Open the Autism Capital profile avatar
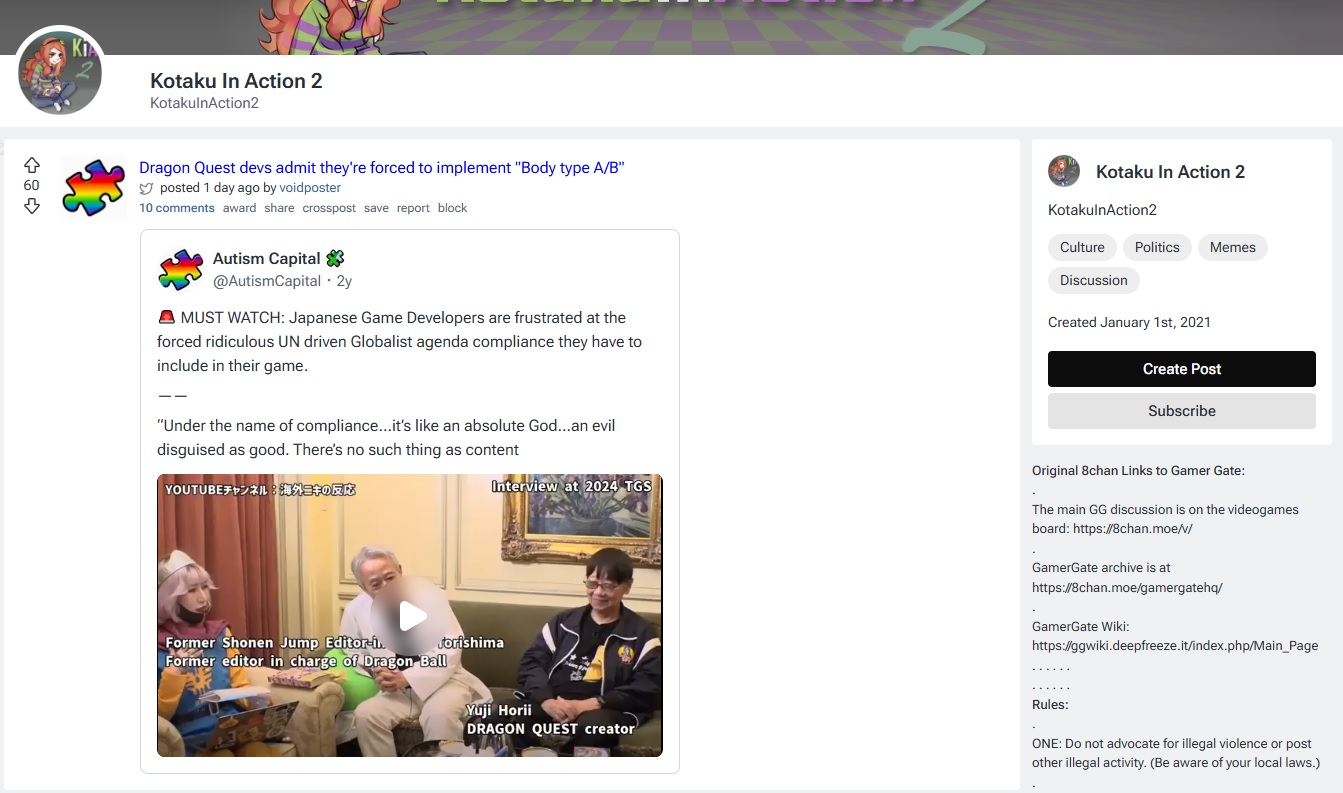Viewport: 1343px width, 793px height. tap(181, 269)
